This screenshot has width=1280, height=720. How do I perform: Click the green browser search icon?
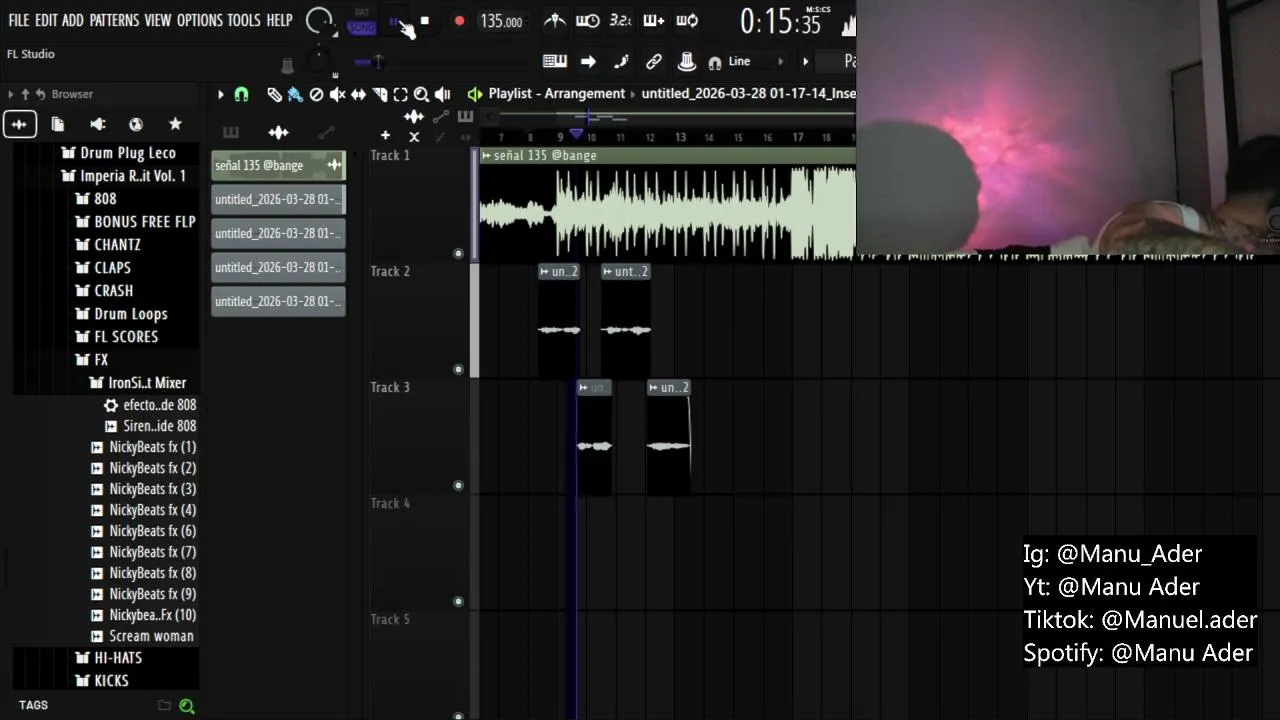(x=186, y=706)
